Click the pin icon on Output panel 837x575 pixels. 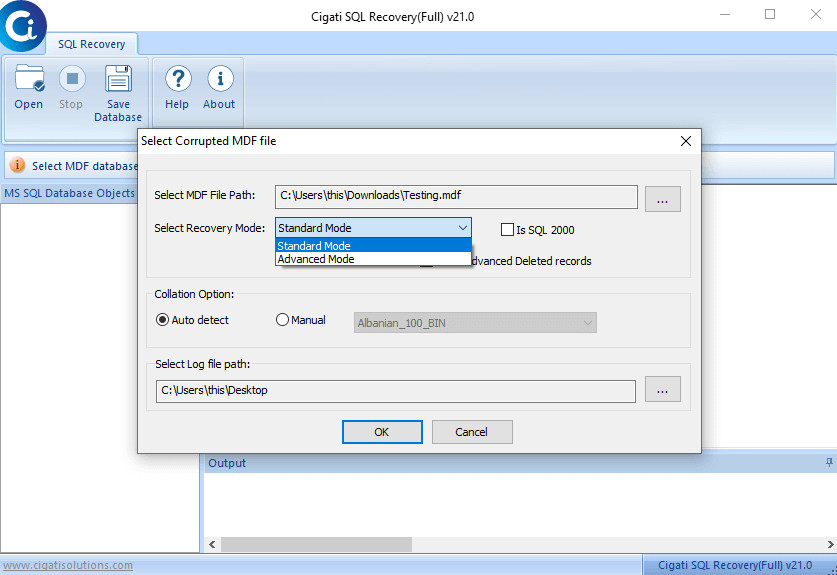[829, 462]
